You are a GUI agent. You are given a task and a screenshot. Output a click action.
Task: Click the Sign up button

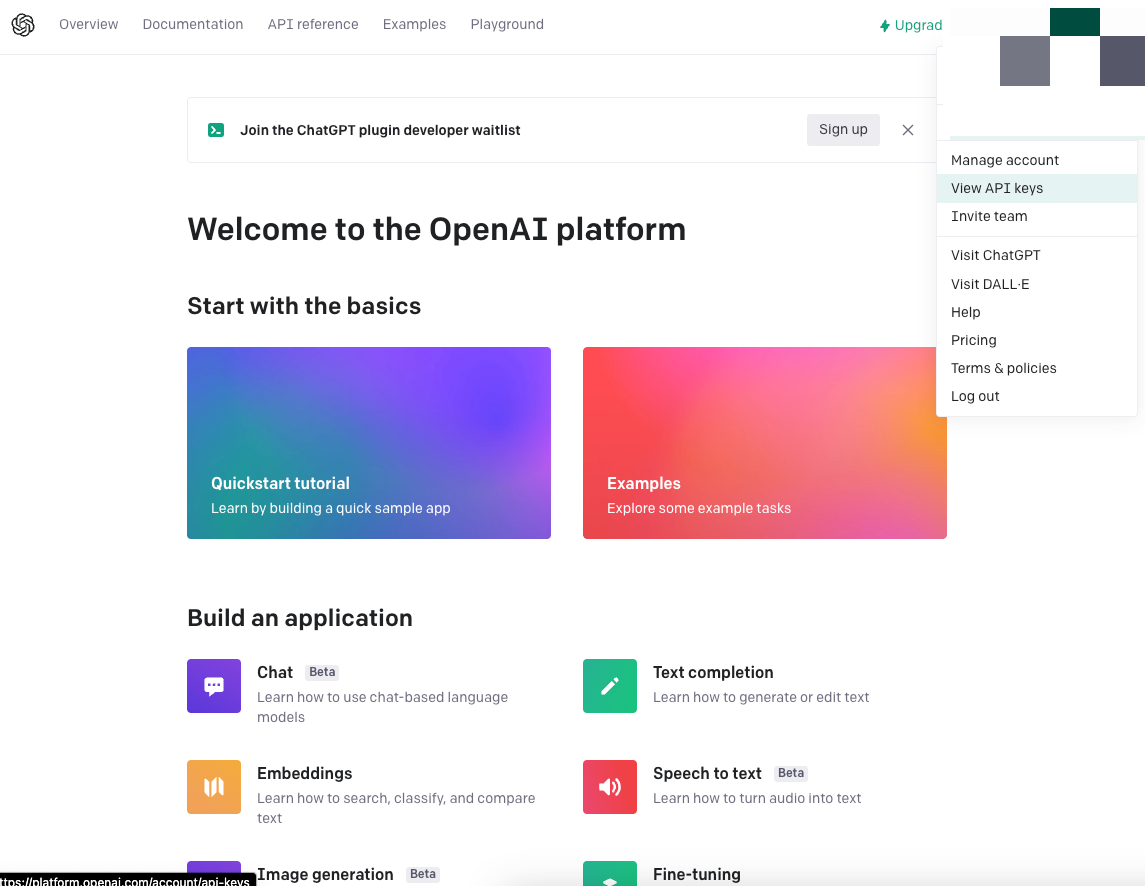tap(843, 130)
